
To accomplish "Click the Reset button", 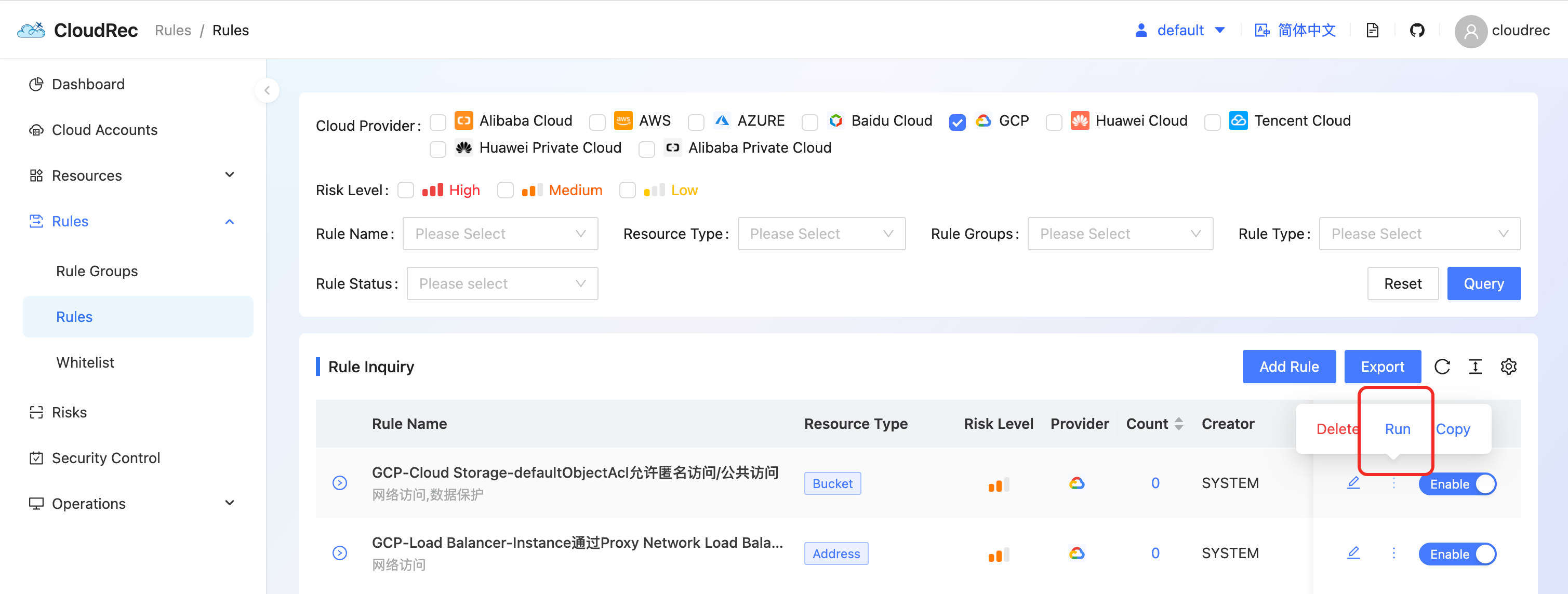I will pos(1402,283).
